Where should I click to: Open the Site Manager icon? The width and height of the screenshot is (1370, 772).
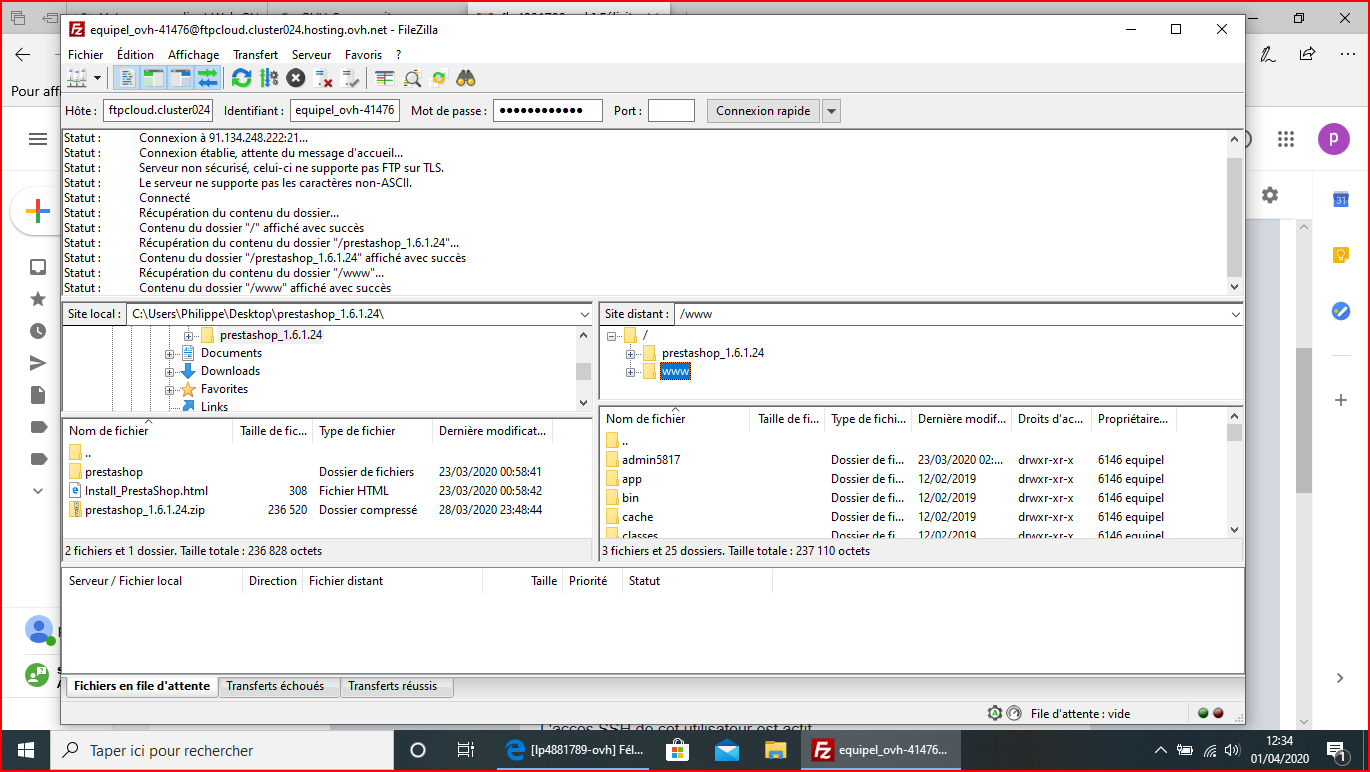click(76, 78)
